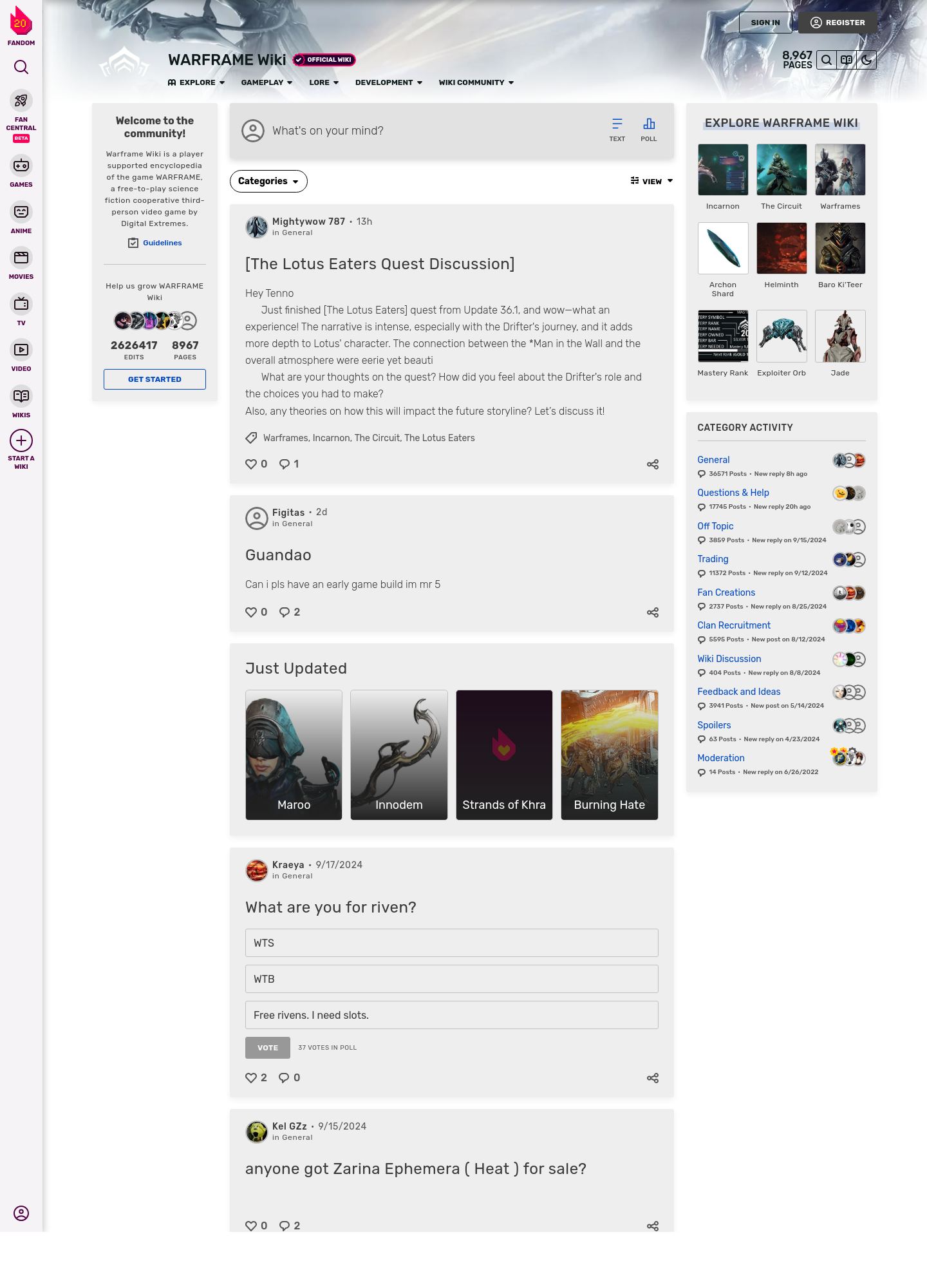927x1288 pixels.
Task: Open the Video play icon
Action: [21, 350]
